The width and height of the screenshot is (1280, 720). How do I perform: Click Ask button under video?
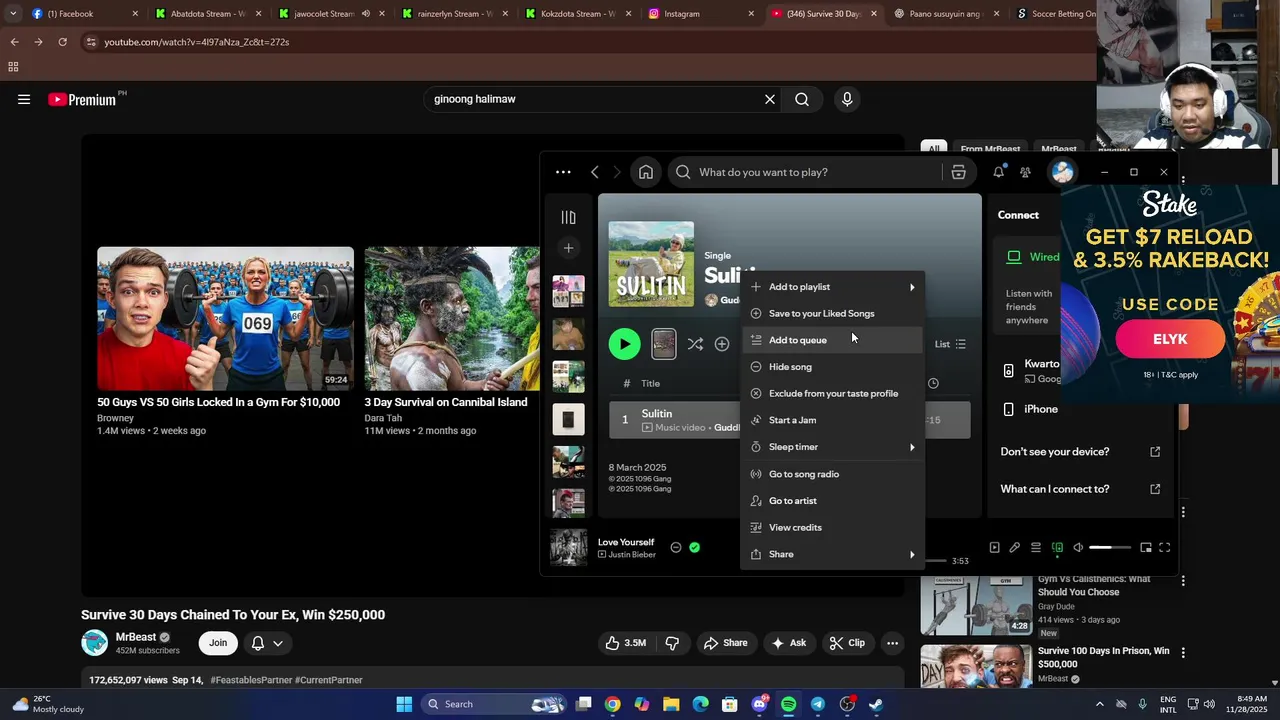pyautogui.click(x=789, y=643)
